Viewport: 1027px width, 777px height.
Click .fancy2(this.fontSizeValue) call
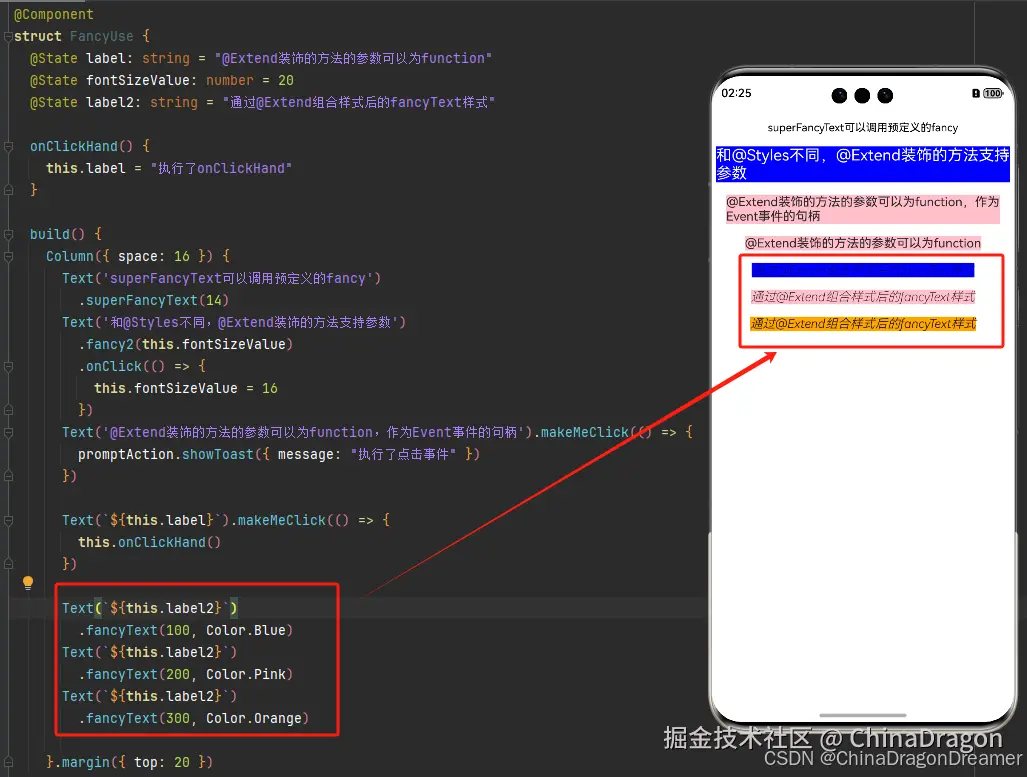185,345
